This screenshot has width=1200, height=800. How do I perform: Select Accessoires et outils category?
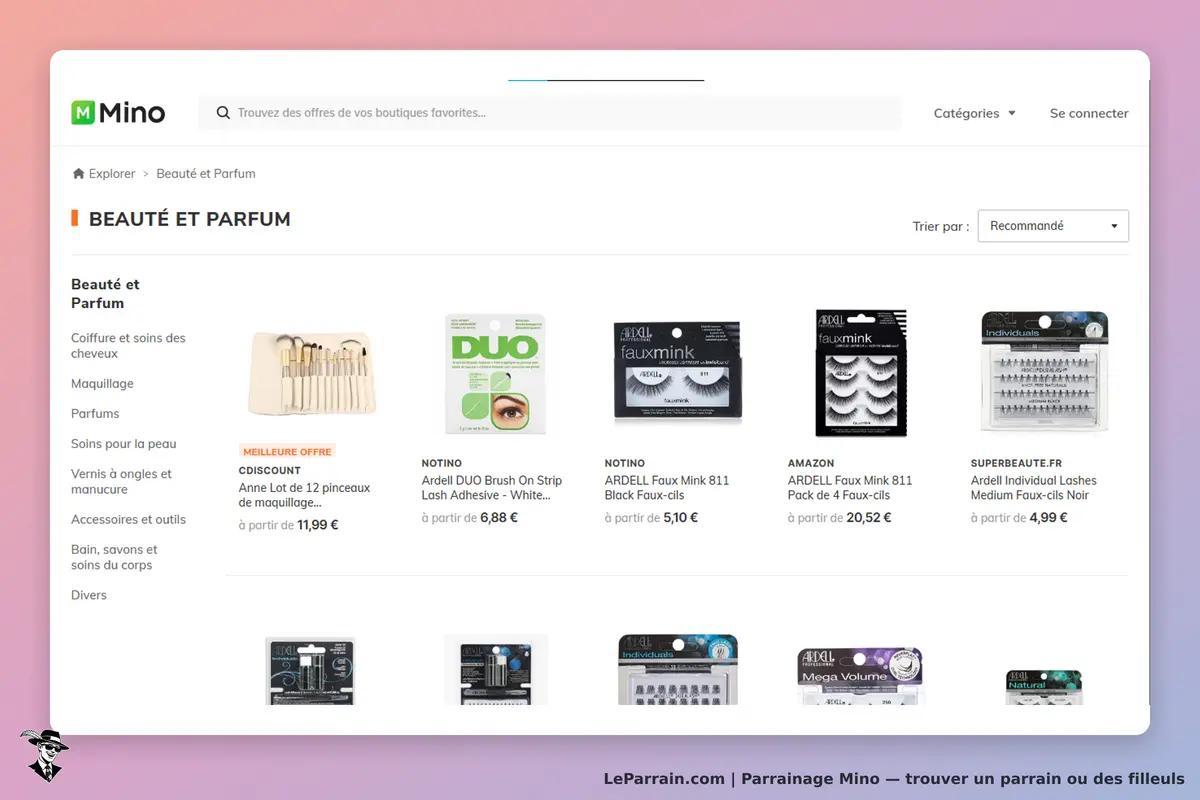coord(128,520)
